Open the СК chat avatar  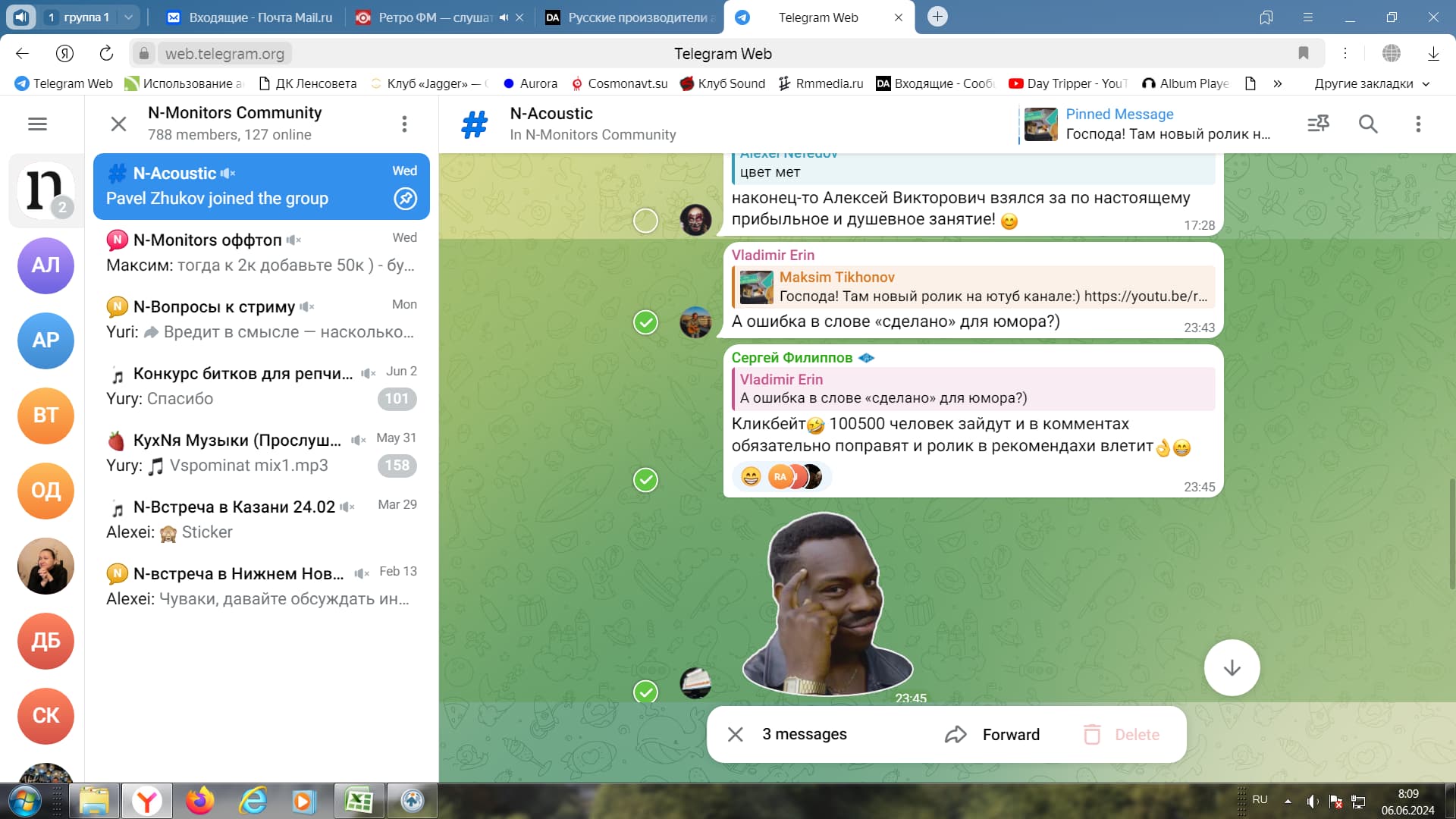[45, 716]
